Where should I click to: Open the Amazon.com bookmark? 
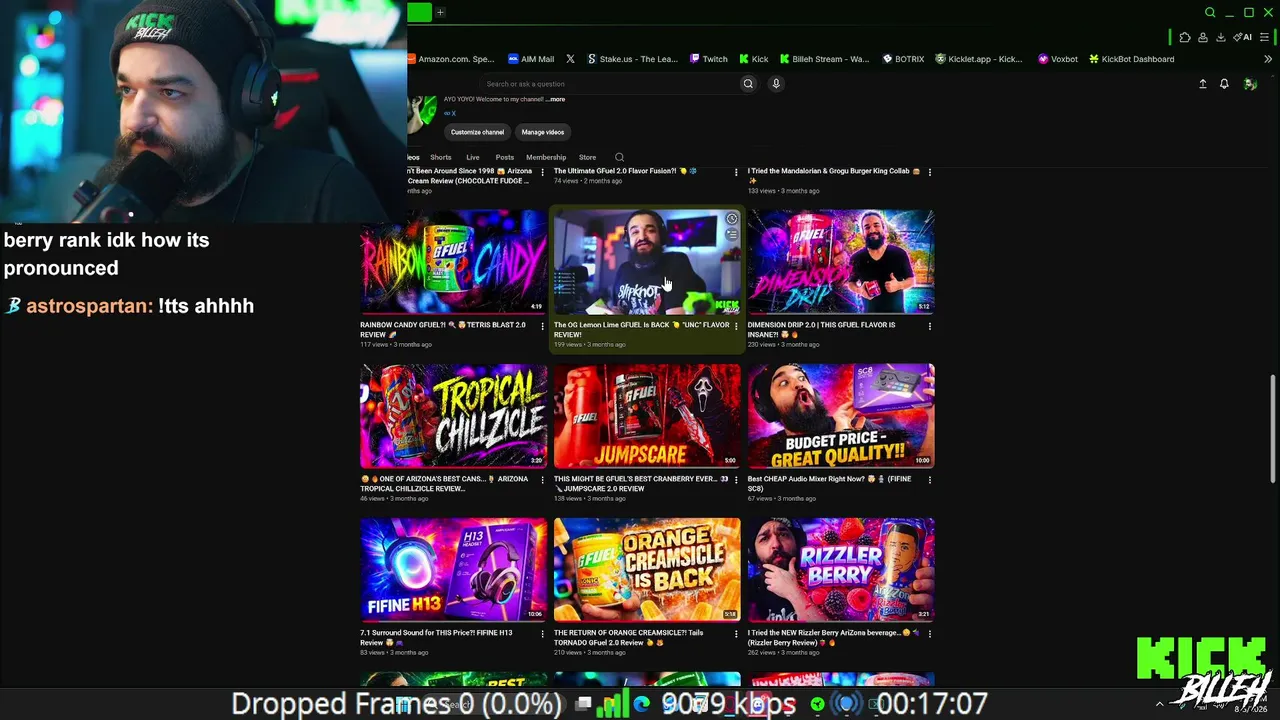[451, 59]
